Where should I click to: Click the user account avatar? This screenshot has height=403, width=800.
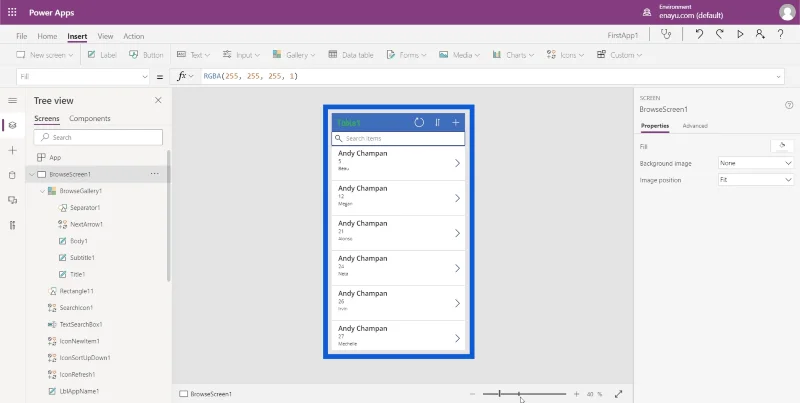coord(787,12)
